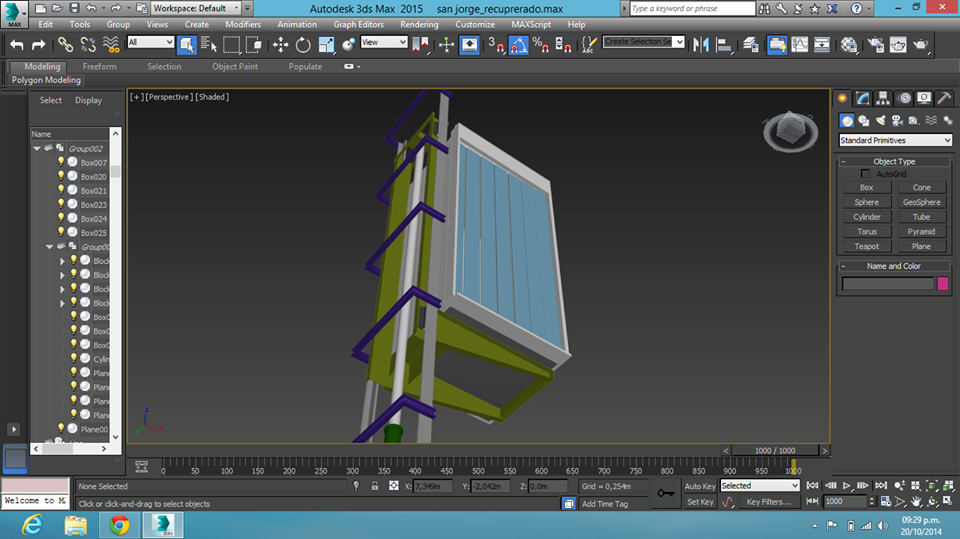960x539 pixels.
Task: Toggle visibility lightbulb for Box007
Action: pyautogui.click(x=61, y=162)
